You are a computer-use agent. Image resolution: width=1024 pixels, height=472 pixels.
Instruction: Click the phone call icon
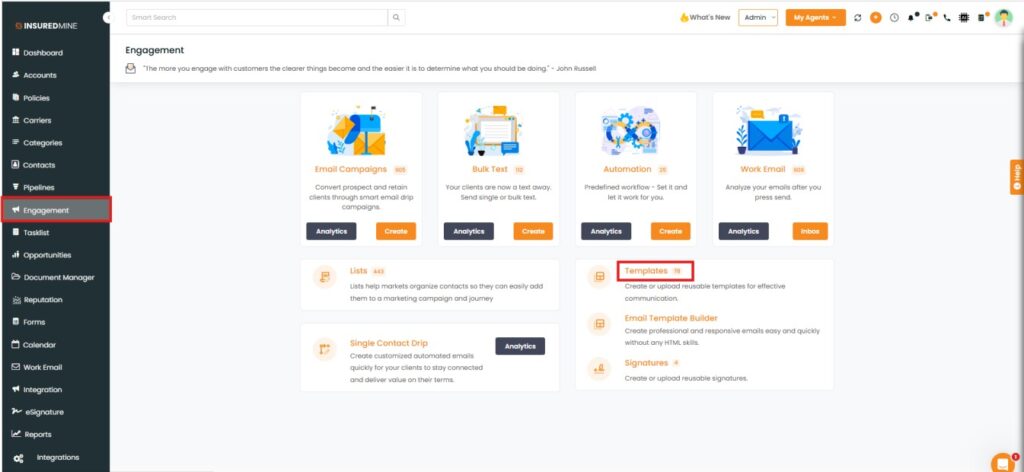947,18
